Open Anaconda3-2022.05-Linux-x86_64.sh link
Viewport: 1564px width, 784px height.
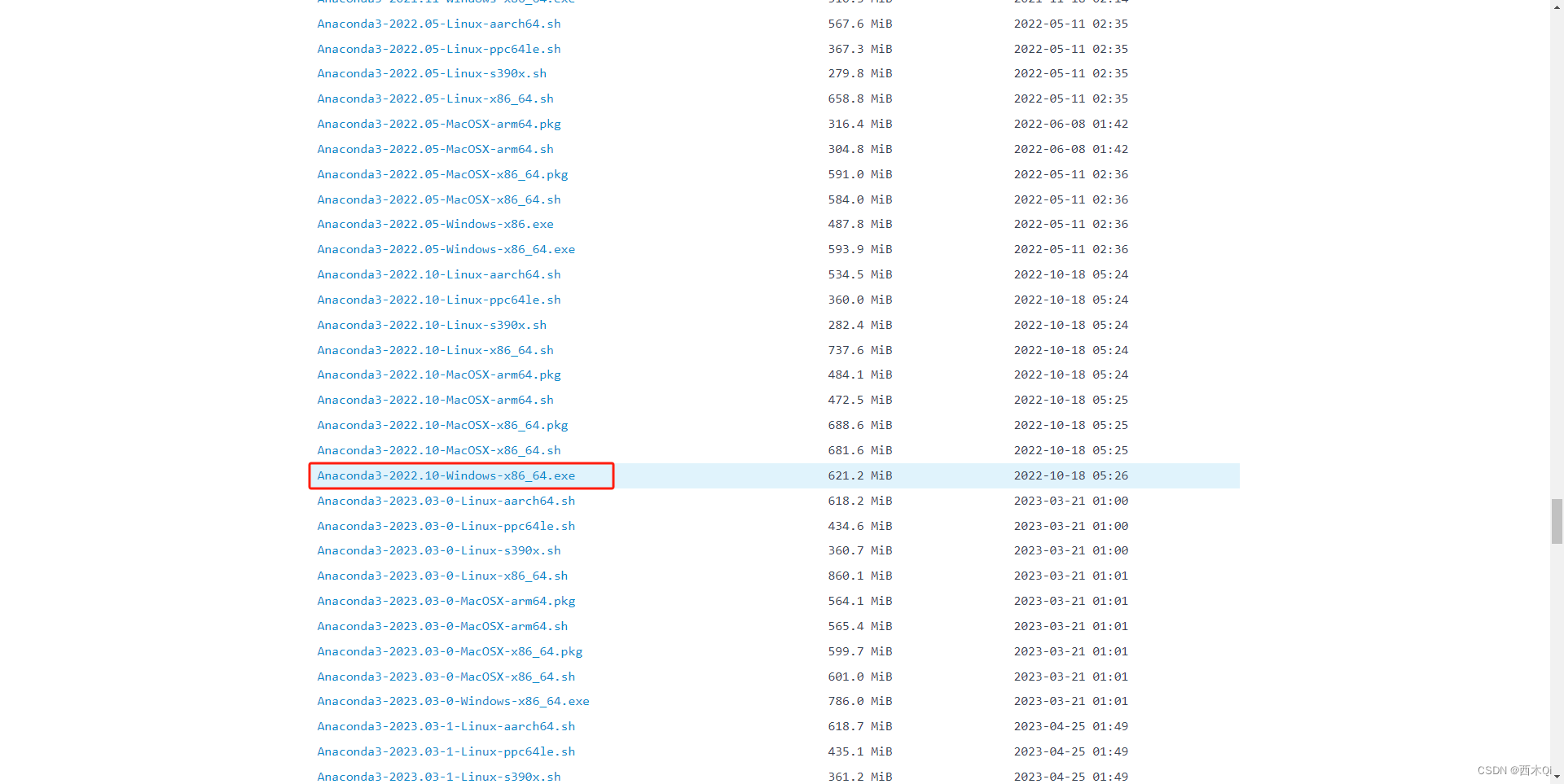(x=435, y=99)
